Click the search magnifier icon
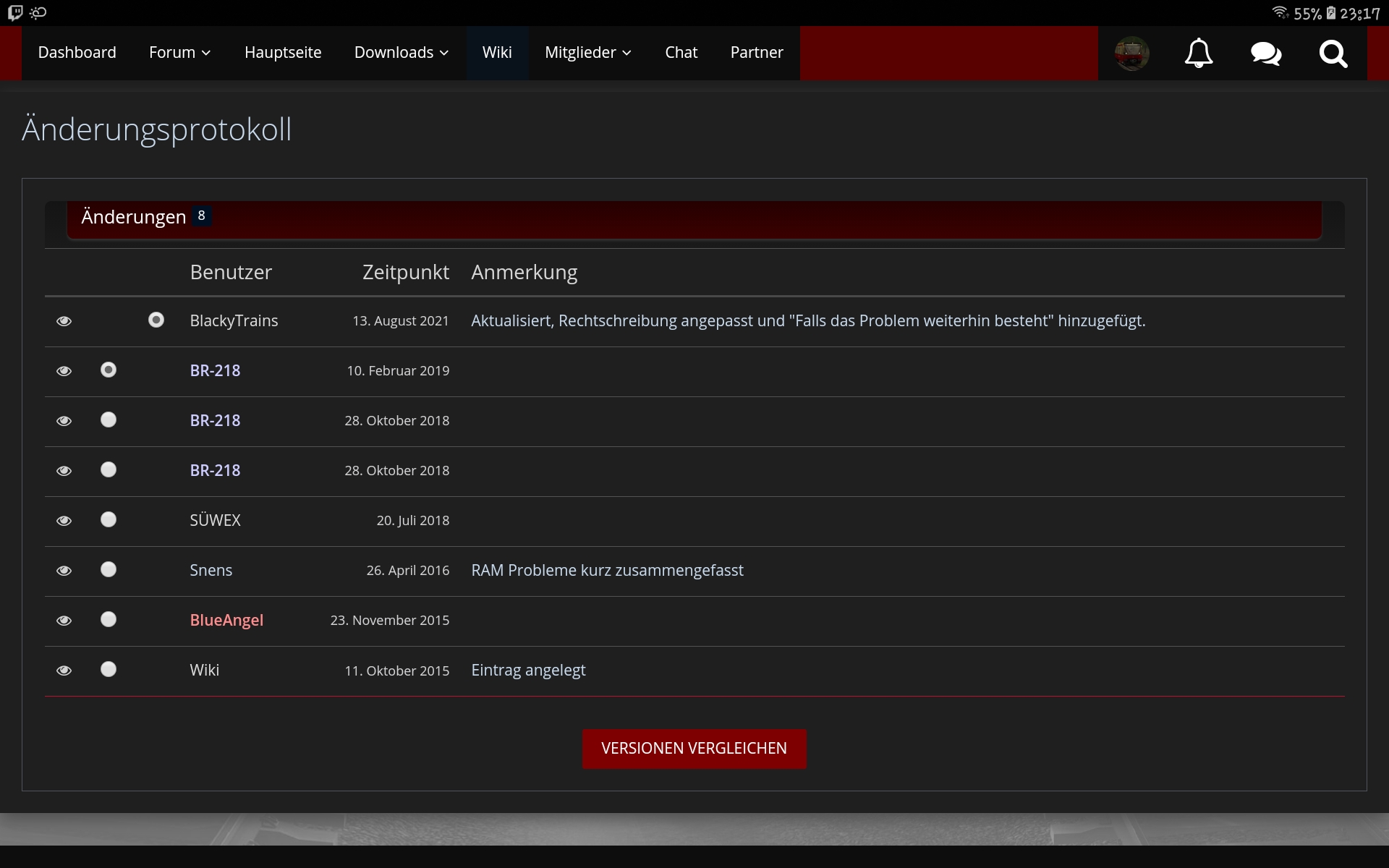Screen dimensions: 1389x868 [x=1333, y=53]
